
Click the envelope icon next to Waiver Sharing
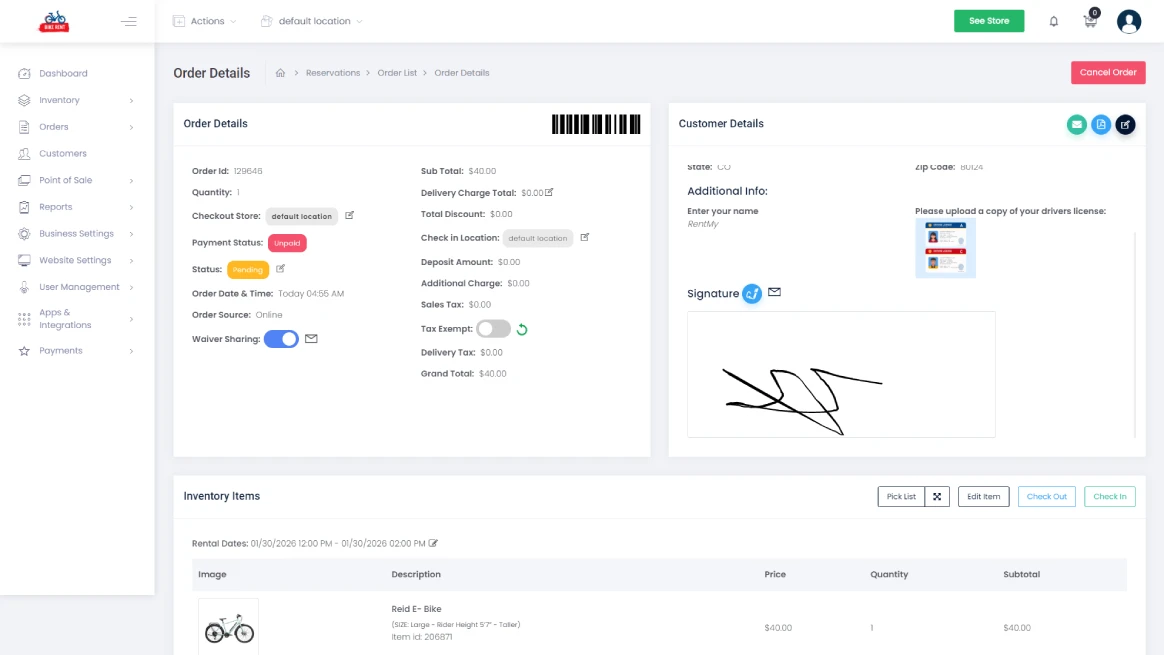point(311,338)
